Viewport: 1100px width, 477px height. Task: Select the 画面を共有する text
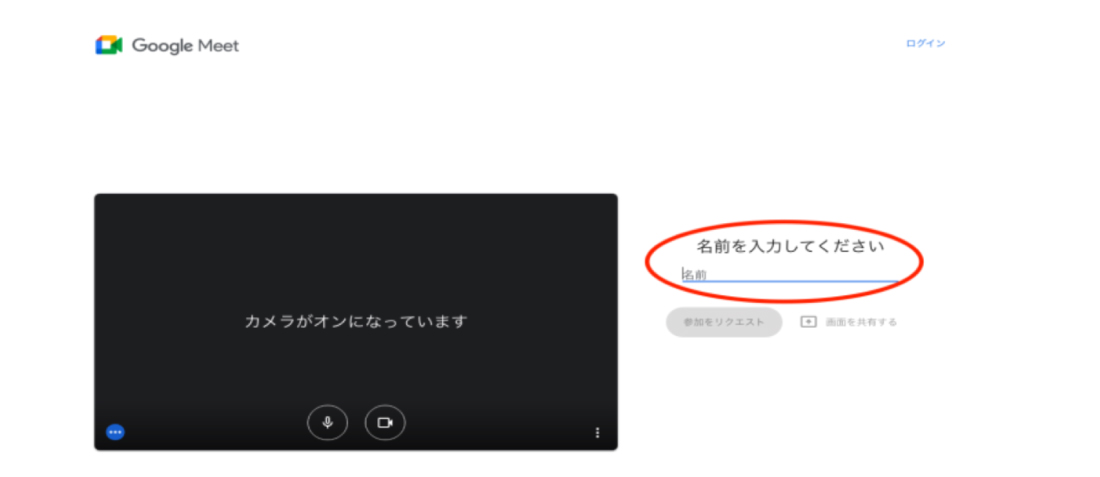tap(861, 323)
